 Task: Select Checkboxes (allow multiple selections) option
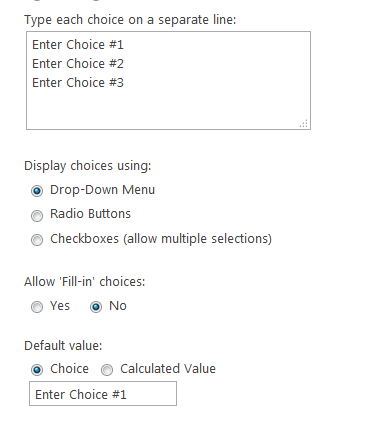coord(37,240)
